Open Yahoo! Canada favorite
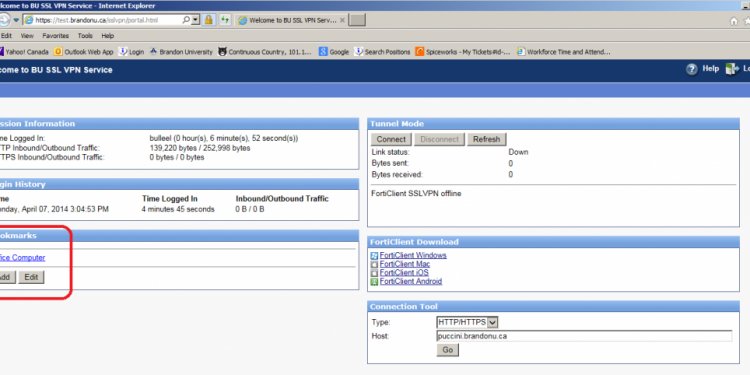750x375 pixels. click(24, 52)
